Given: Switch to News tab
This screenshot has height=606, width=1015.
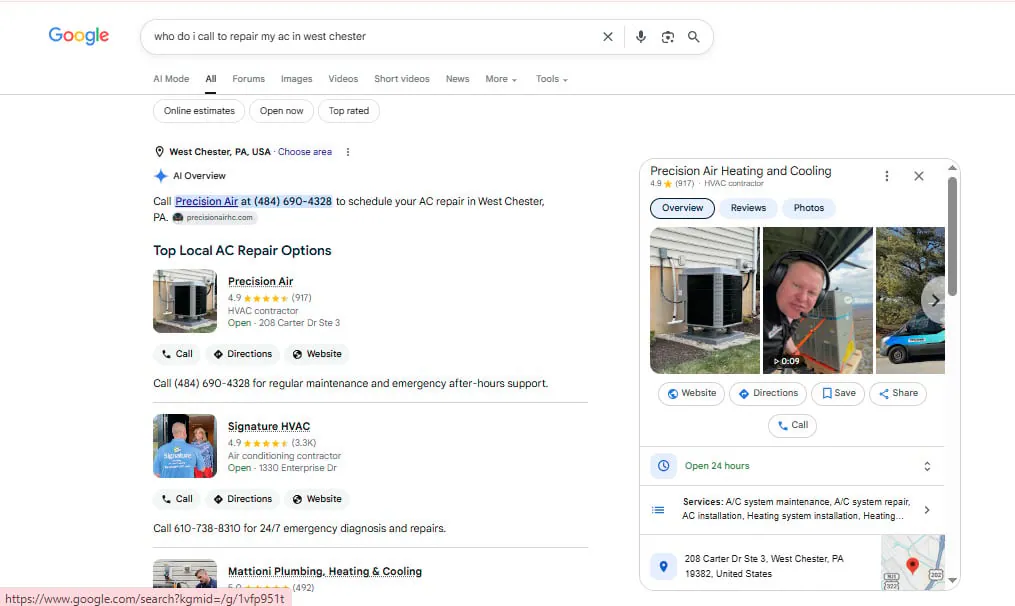Looking at the screenshot, I should [457, 79].
